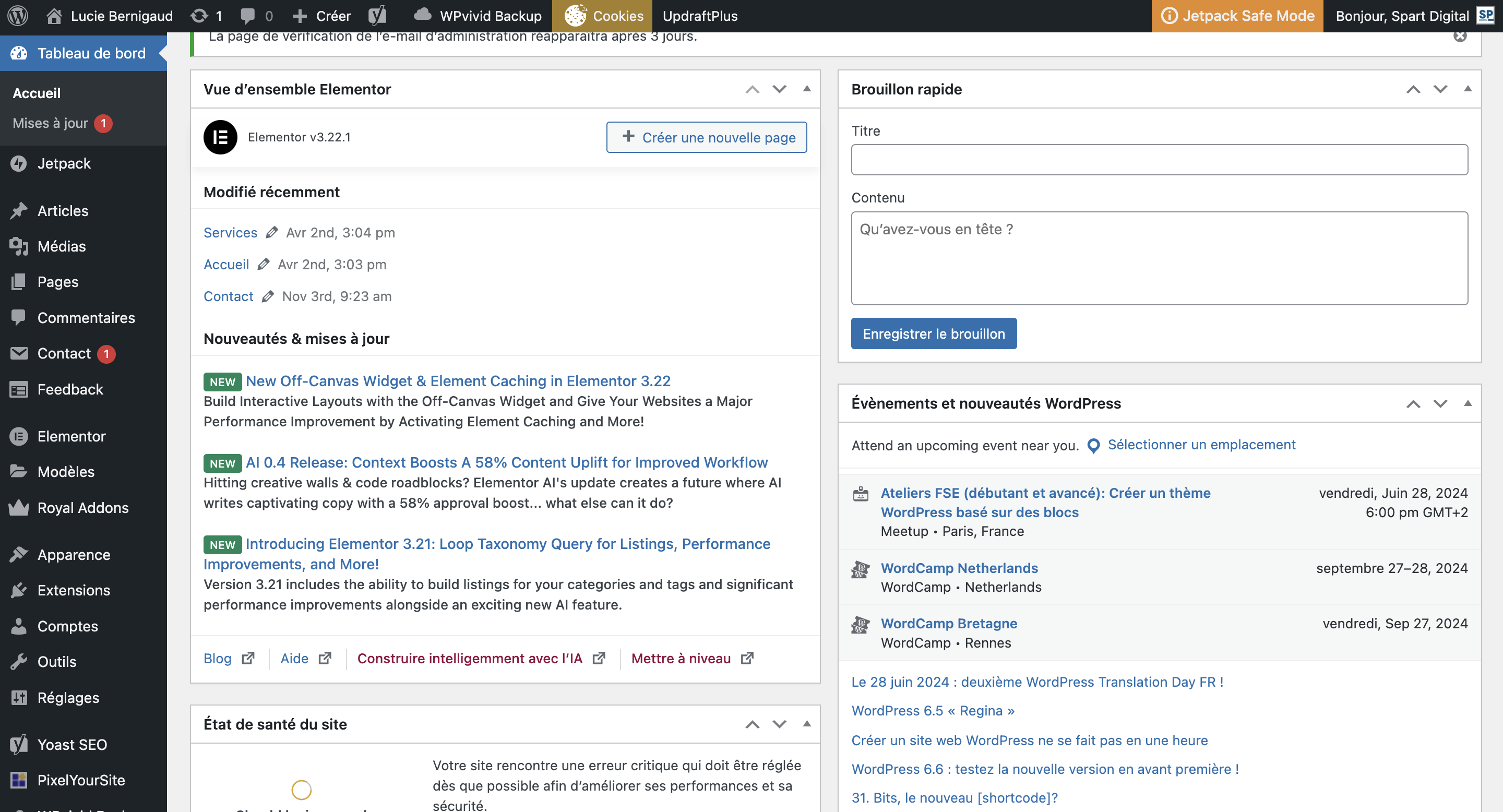
Task: Click Enregistrer le brouillon button
Action: pos(933,333)
